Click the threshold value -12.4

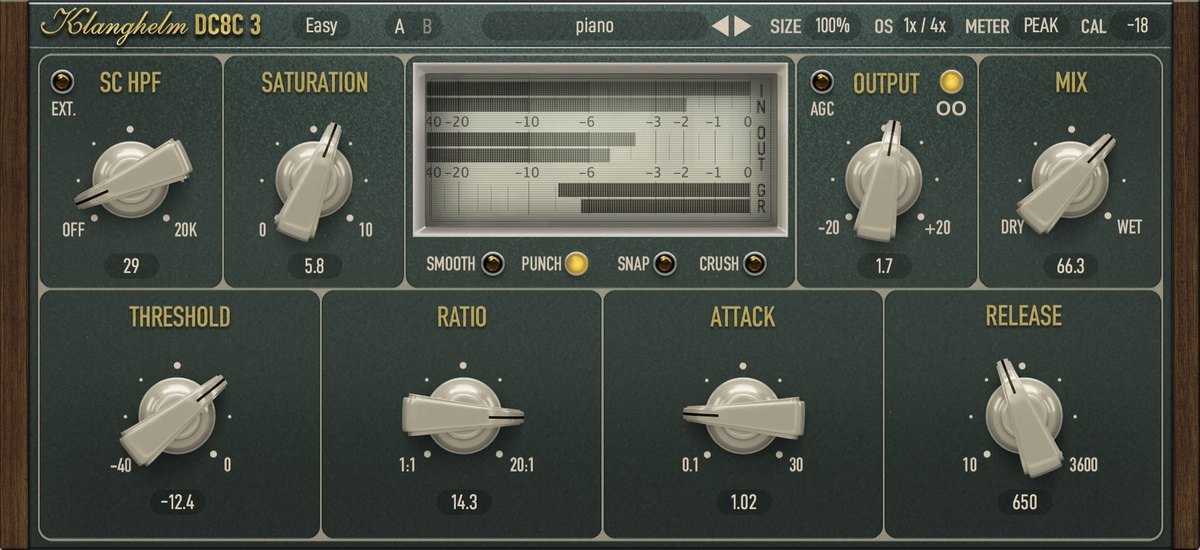(179, 502)
